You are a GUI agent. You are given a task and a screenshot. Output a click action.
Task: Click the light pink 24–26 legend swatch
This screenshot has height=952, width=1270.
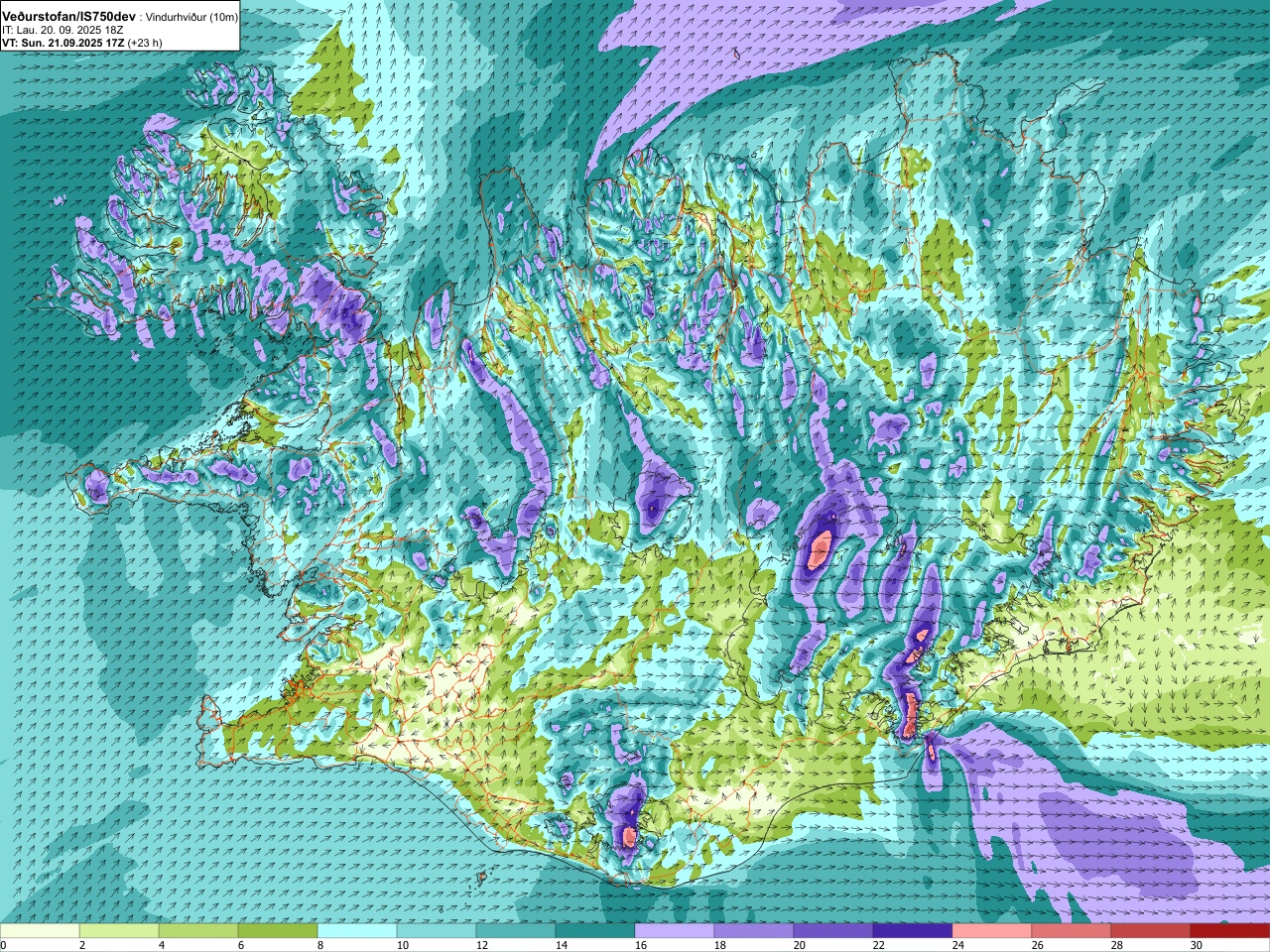click(x=992, y=931)
